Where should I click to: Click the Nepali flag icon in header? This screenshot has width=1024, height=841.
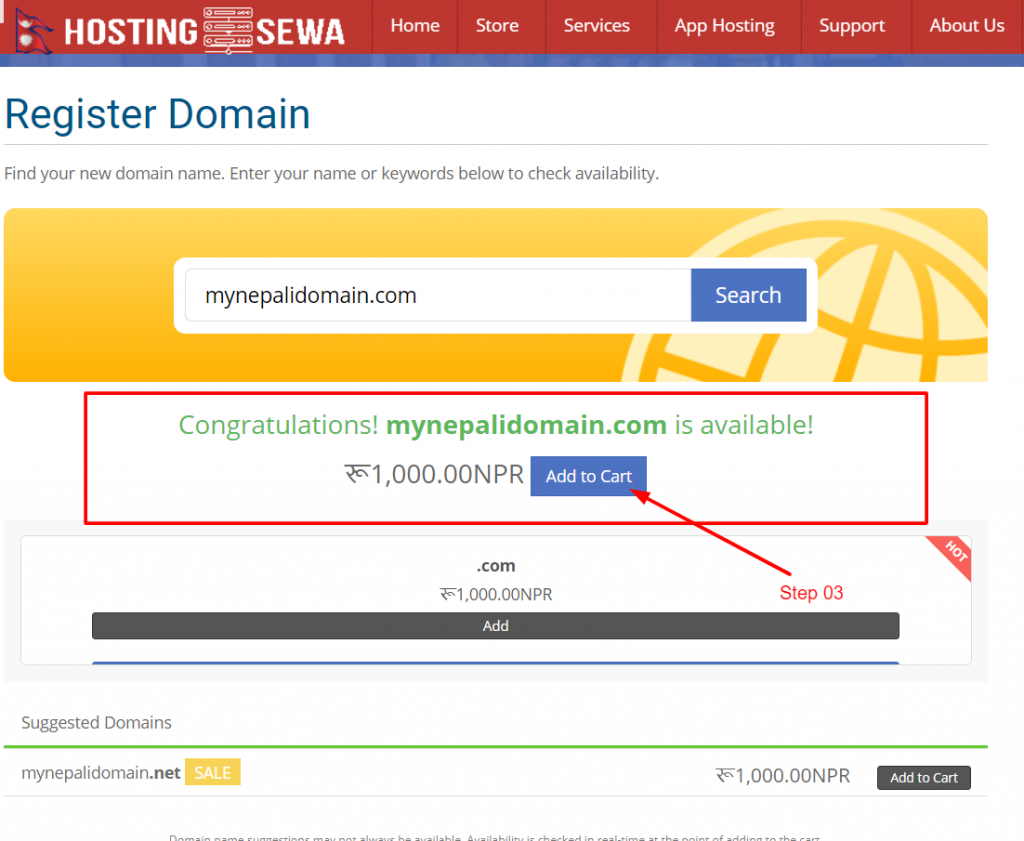coord(30,27)
